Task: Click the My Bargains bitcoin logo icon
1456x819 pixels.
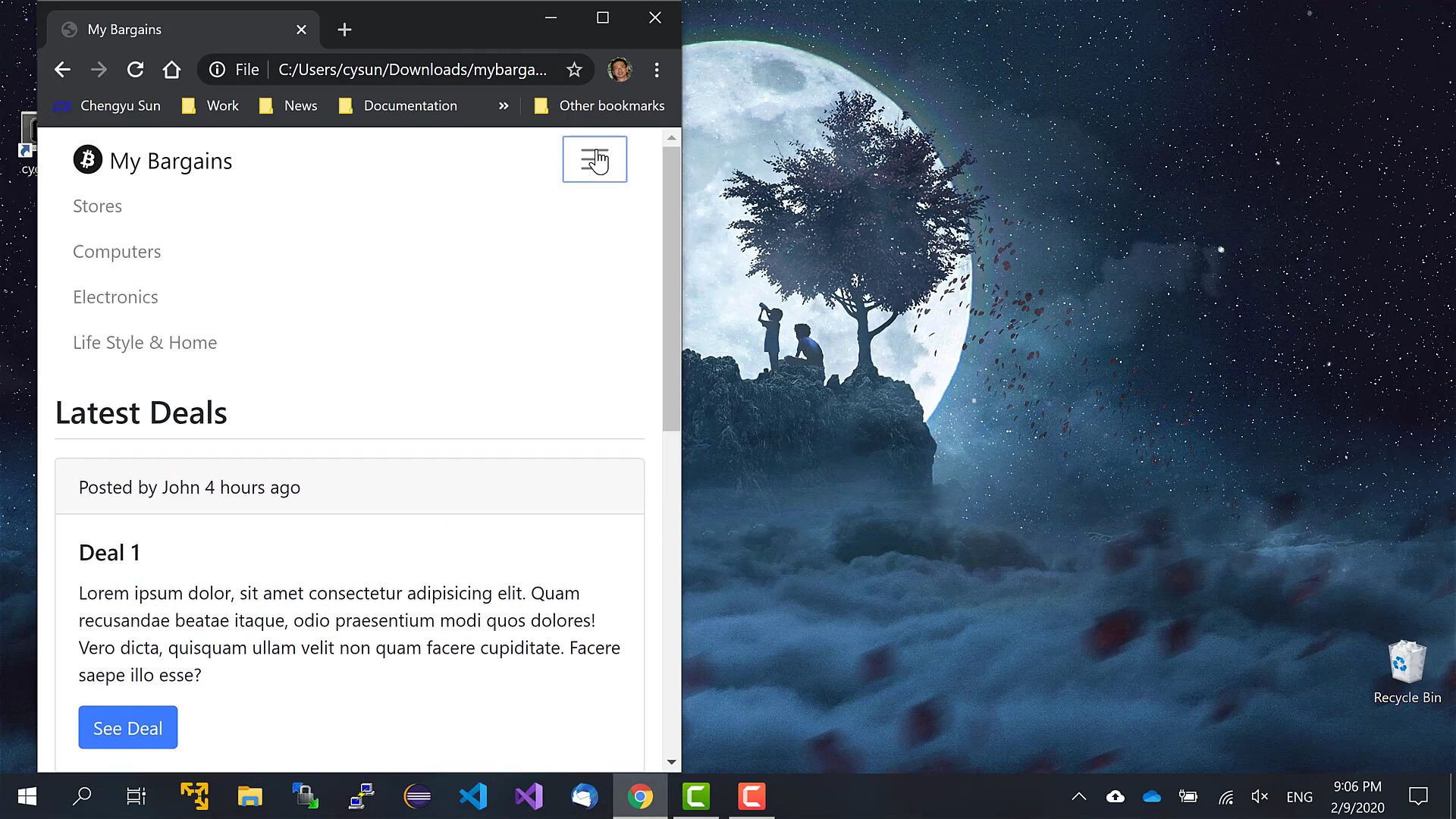Action: pyautogui.click(x=87, y=160)
